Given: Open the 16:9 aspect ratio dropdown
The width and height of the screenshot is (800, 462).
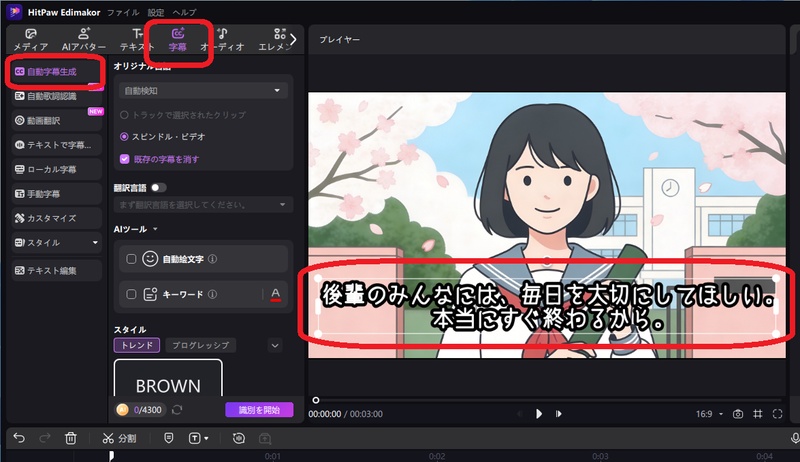Looking at the screenshot, I should pos(710,414).
